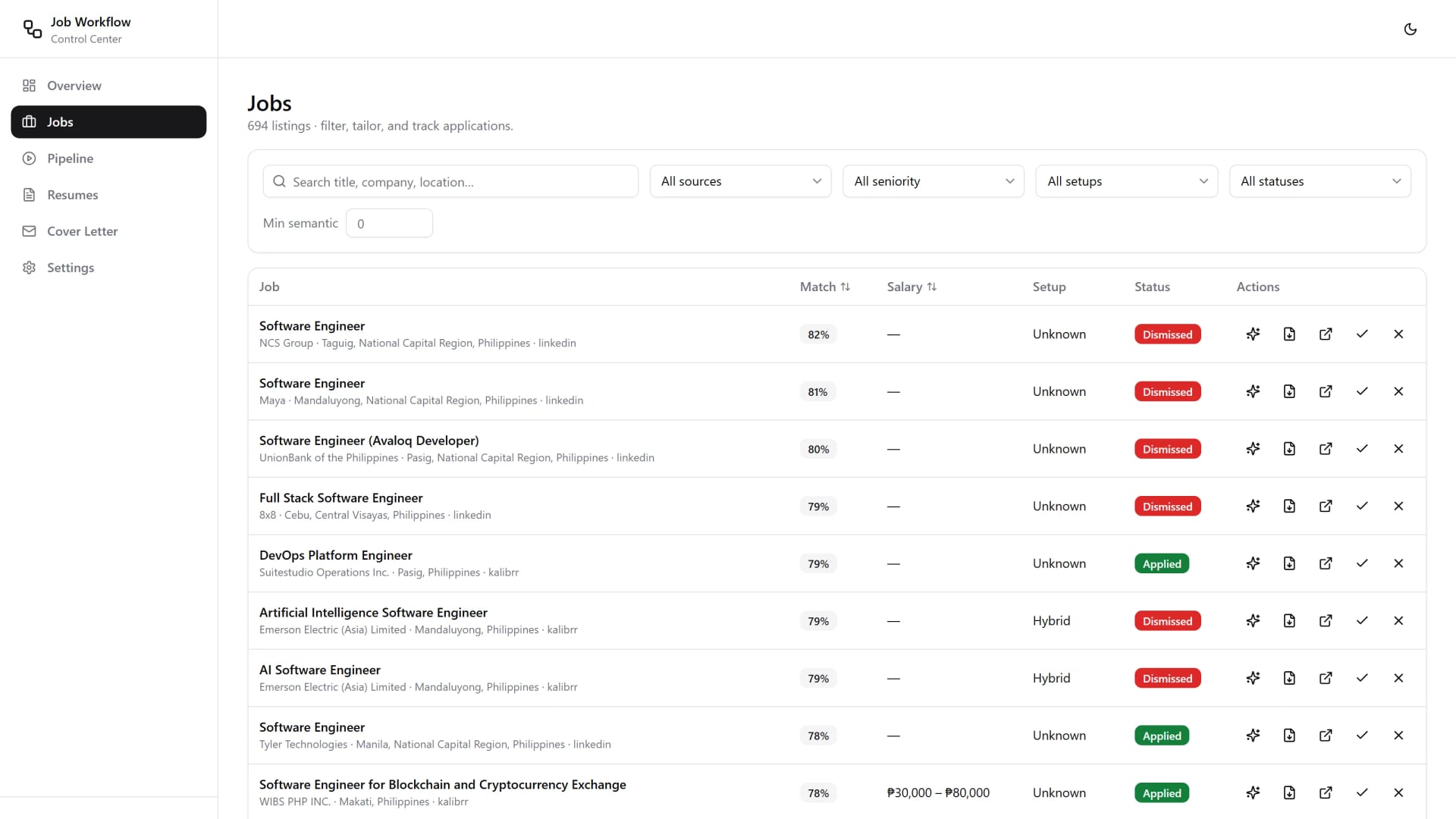Checkmark icon for Artificial Intelligence Software Engineer
This screenshot has width=1456, height=819.
(x=1362, y=621)
